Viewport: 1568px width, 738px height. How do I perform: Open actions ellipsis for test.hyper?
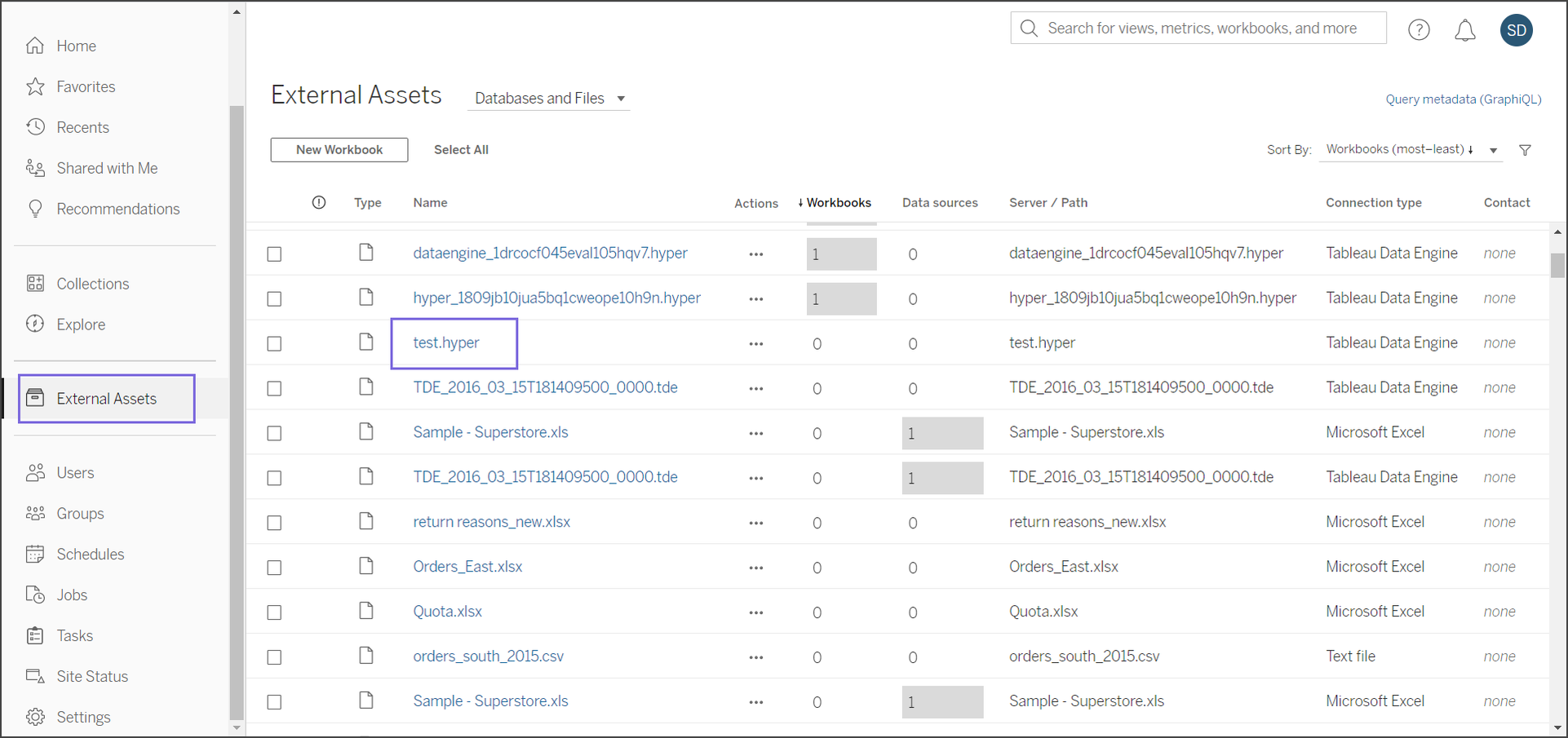[755, 344]
